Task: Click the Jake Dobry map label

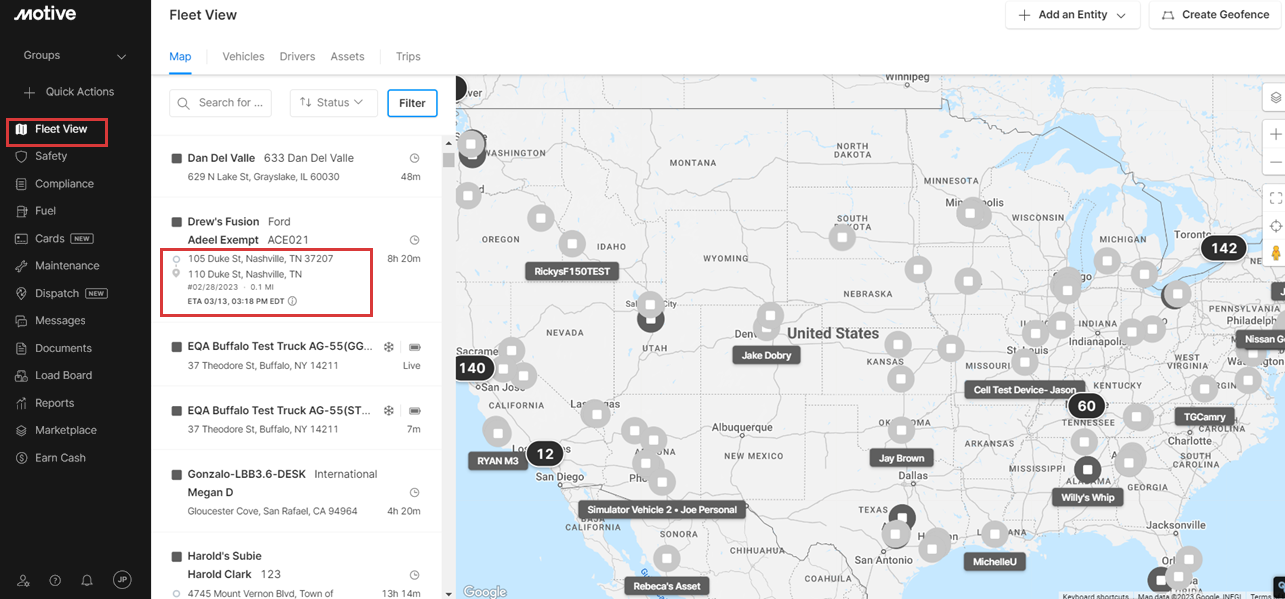Action: pyautogui.click(x=766, y=355)
